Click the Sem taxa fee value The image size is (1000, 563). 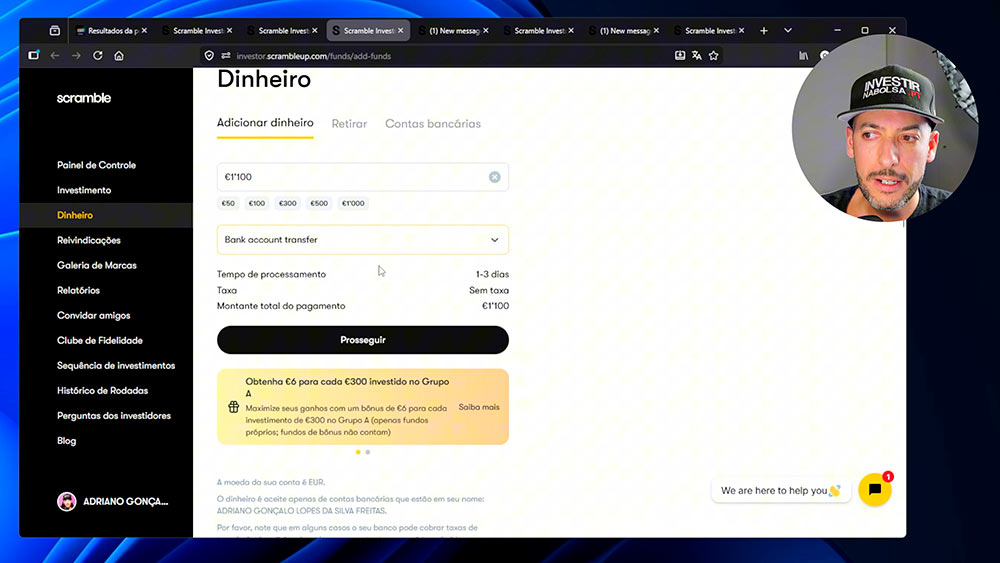[489, 290]
